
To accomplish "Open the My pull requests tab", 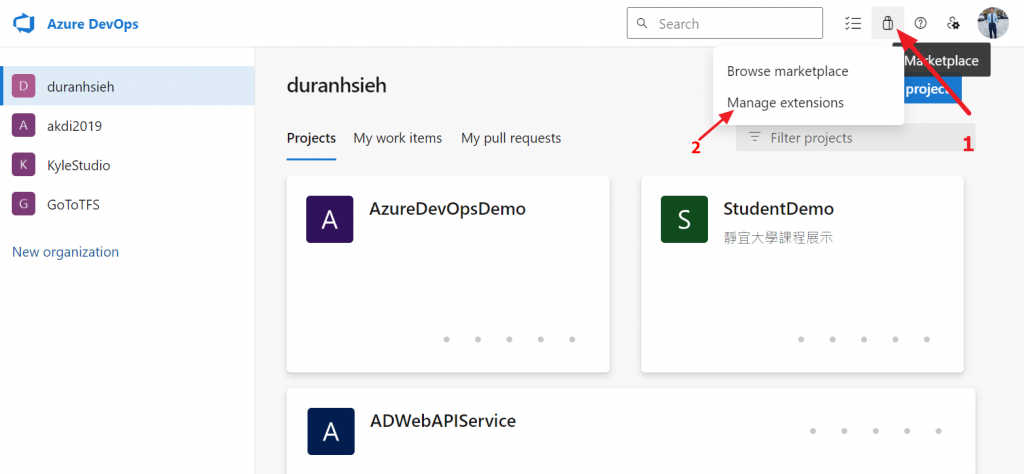I will (x=511, y=138).
